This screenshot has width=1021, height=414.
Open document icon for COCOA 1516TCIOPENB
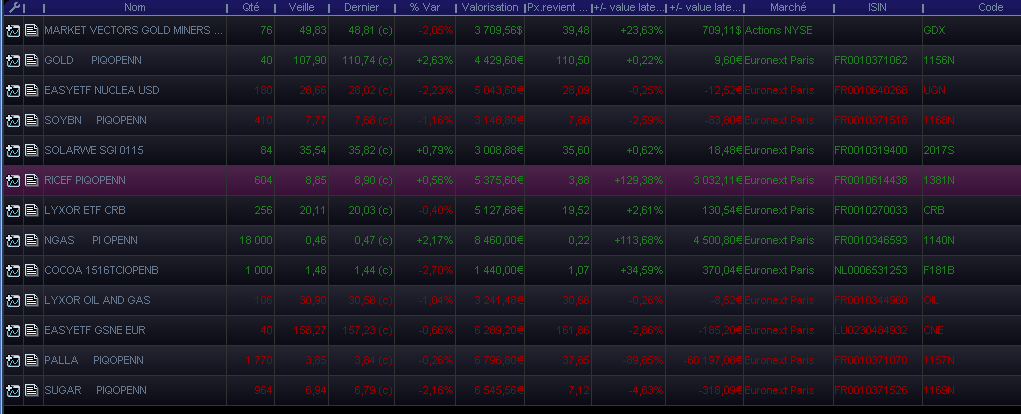[x=31, y=270]
